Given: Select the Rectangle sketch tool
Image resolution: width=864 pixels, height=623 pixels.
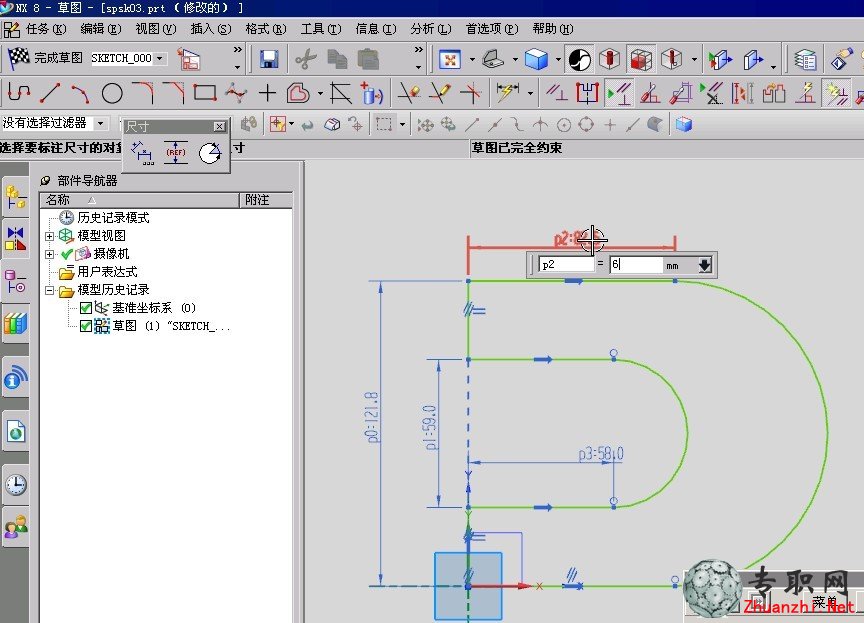Looking at the screenshot, I should coord(204,93).
